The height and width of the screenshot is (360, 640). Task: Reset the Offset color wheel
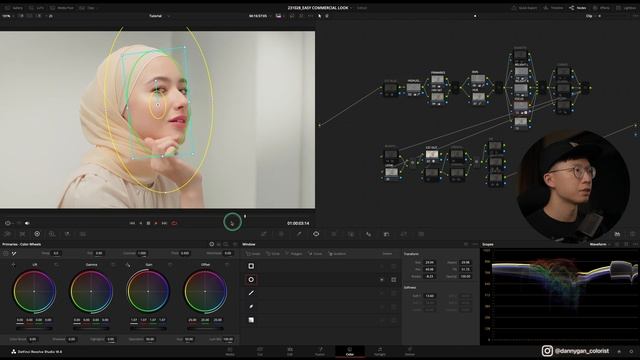click(227, 265)
